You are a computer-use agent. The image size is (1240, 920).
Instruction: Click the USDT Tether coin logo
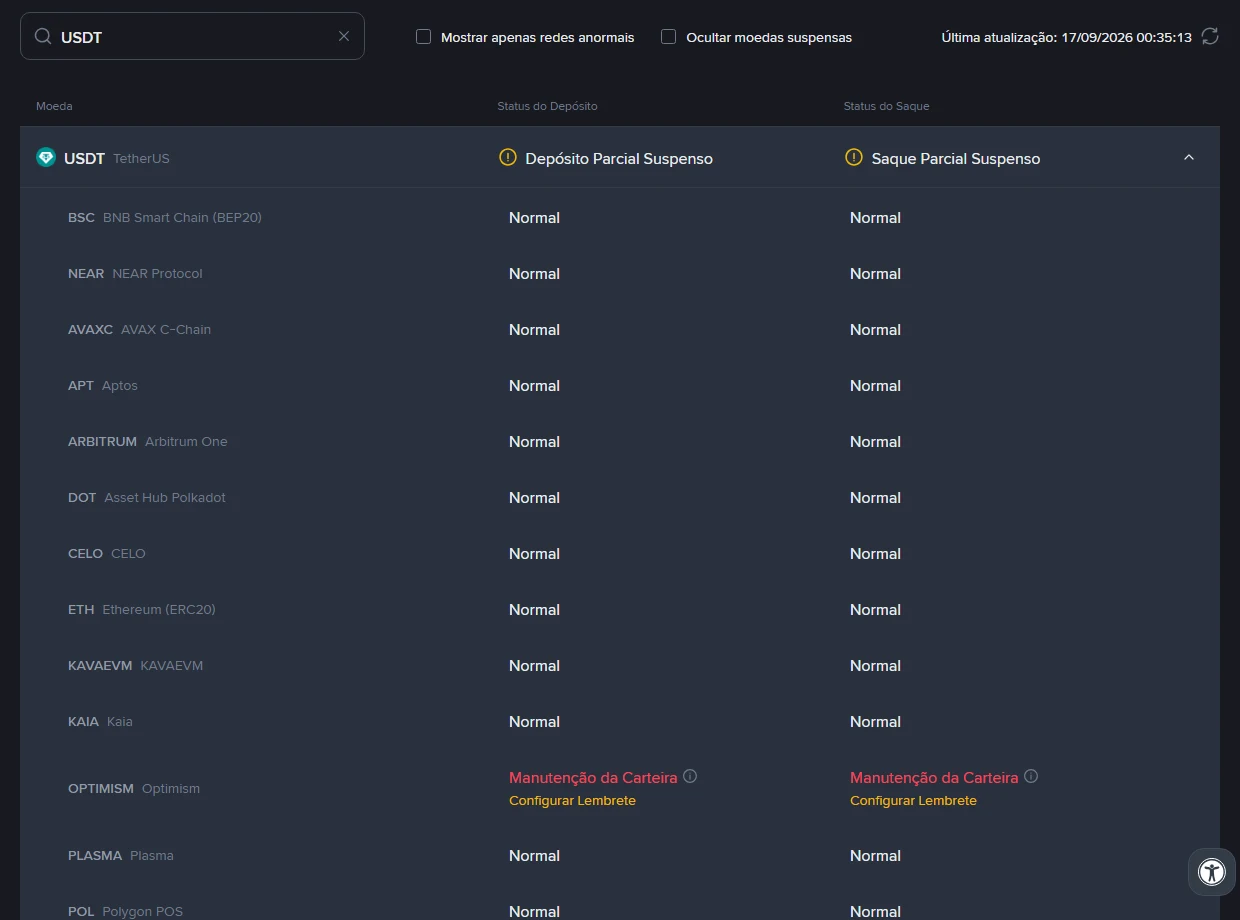(x=46, y=158)
